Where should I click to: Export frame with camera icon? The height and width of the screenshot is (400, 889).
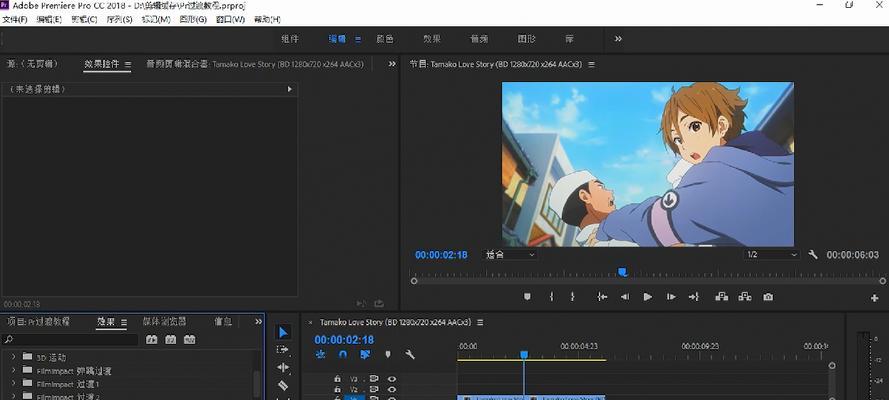click(768, 296)
